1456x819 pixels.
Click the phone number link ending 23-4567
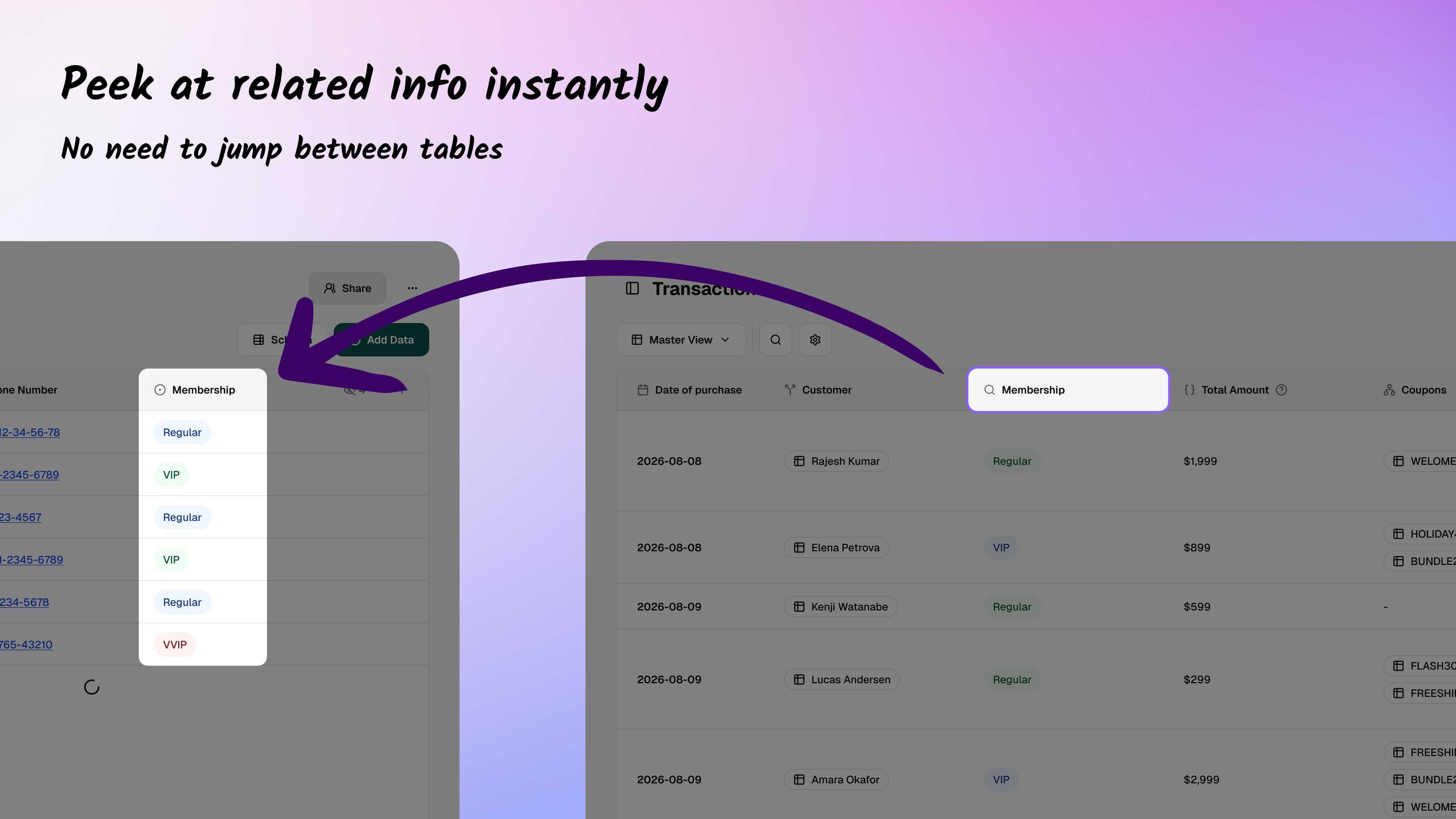(x=20, y=517)
